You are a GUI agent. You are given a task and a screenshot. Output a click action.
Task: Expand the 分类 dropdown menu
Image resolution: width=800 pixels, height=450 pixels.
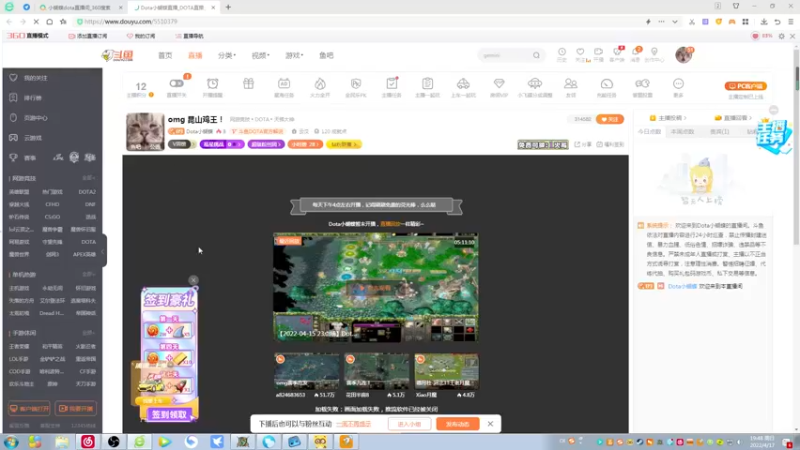227,55
